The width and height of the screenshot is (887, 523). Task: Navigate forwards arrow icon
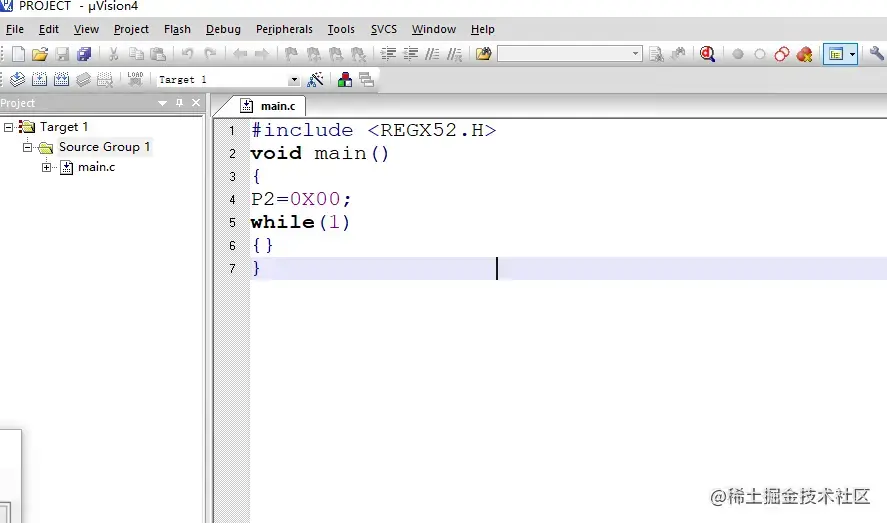(261, 54)
